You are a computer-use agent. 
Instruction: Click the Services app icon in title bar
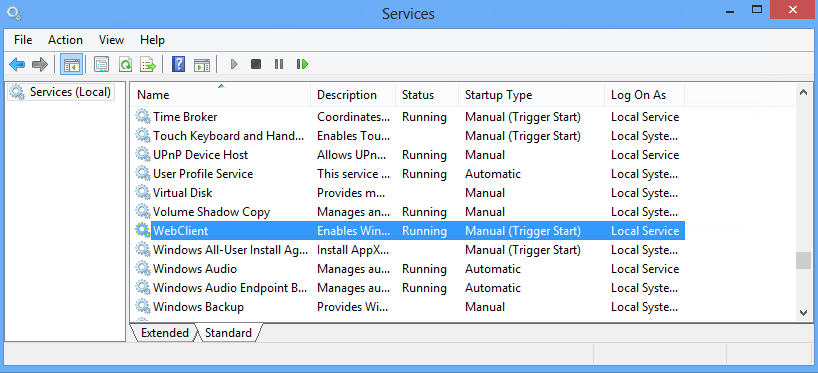[x=14, y=13]
